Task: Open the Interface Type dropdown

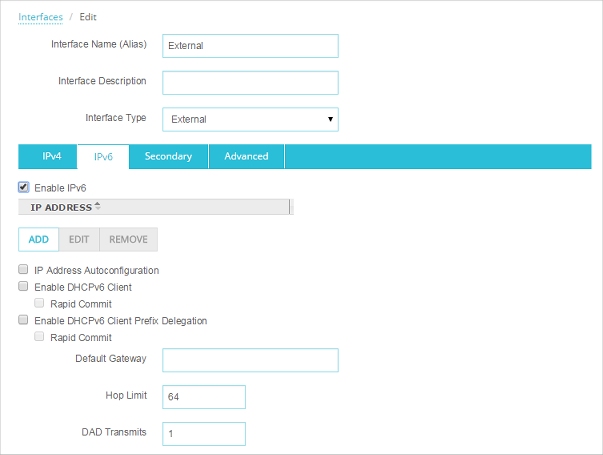Action: point(250,119)
